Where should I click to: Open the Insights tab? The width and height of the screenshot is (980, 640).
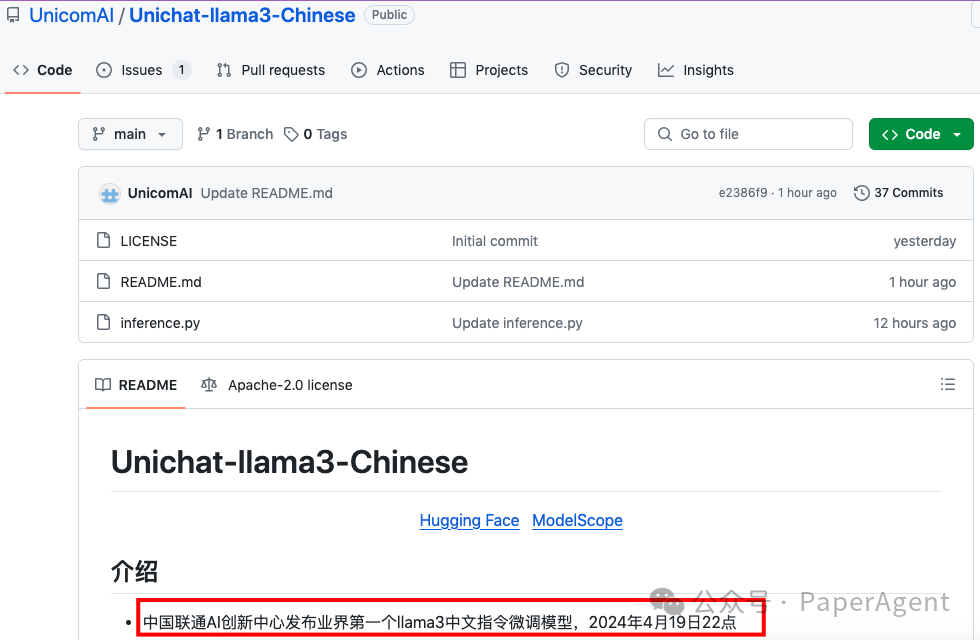tap(696, 70)
